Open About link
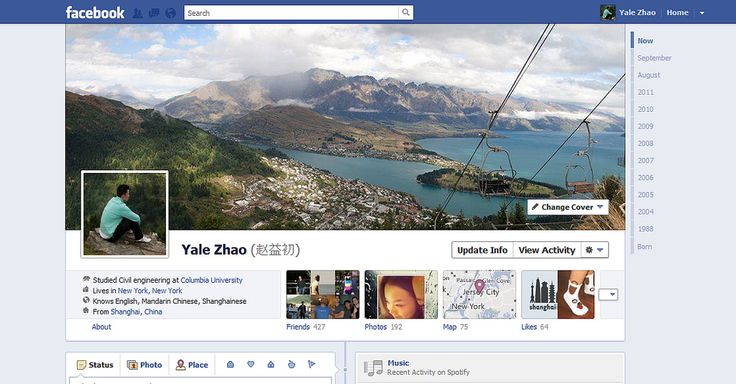 click(101, 327)
